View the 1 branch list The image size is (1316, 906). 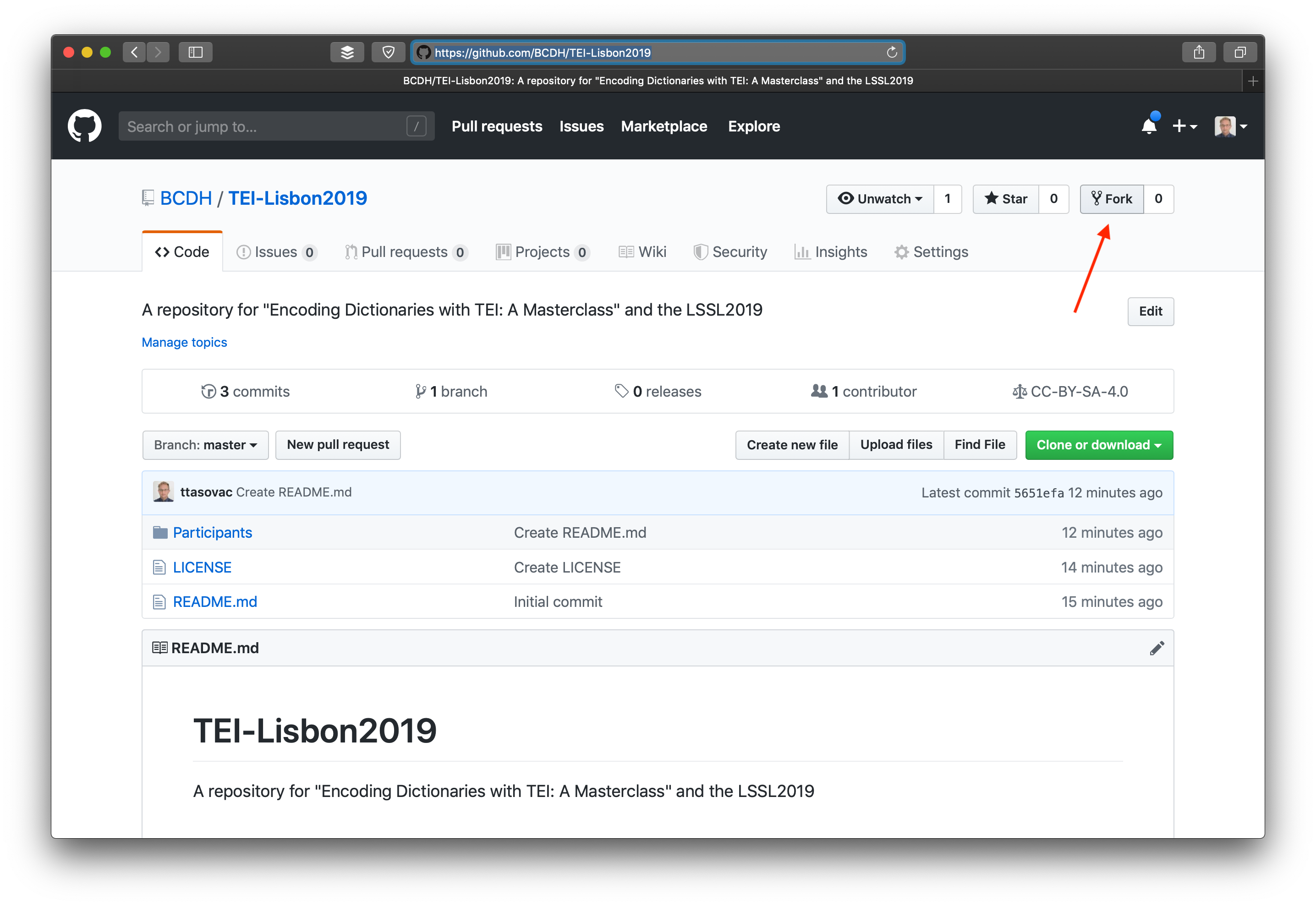pos(451,392)
